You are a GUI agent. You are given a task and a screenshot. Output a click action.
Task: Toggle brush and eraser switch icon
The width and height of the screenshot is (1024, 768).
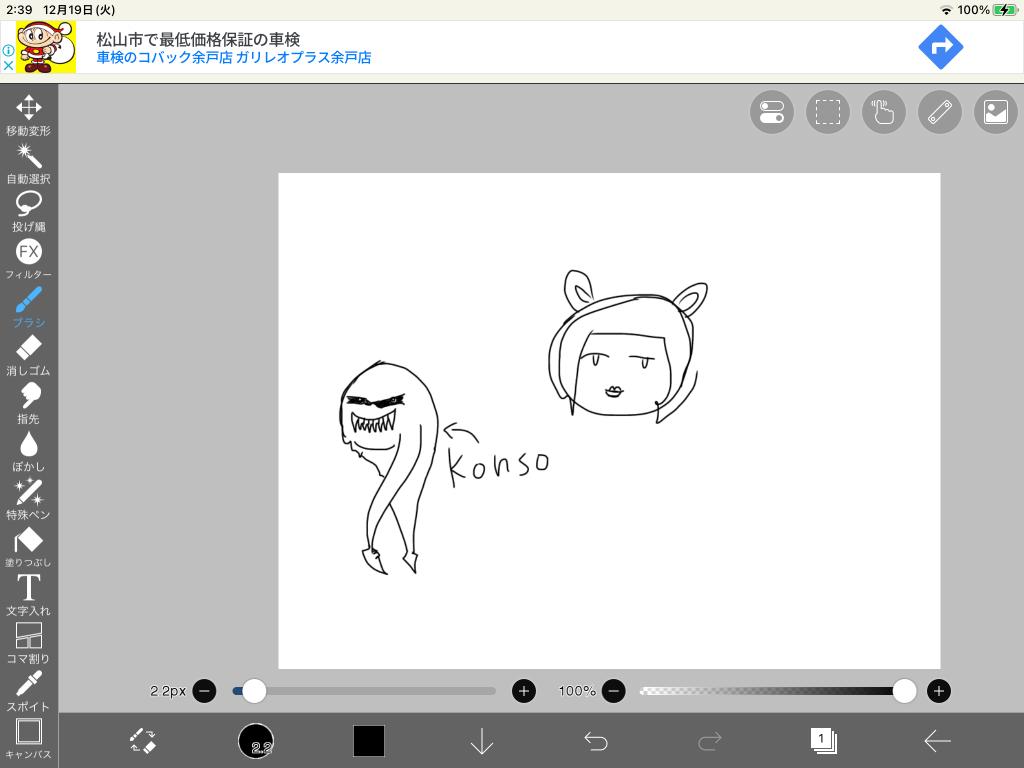[x=143, y=741]
